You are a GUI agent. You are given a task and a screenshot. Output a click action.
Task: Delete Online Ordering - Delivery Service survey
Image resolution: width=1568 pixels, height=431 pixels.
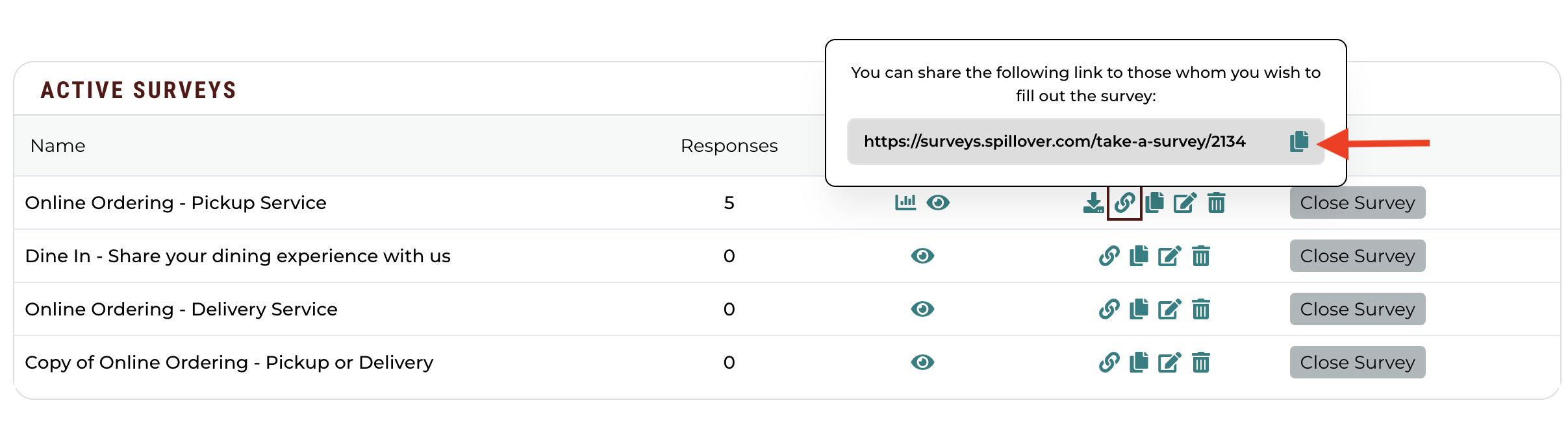(1200, 309)
